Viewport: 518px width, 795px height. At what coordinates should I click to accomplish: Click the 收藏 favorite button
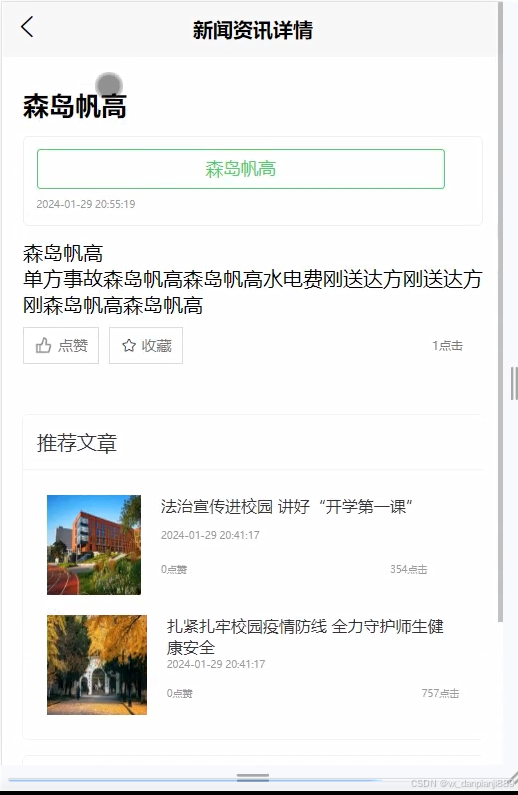point(146,346)
